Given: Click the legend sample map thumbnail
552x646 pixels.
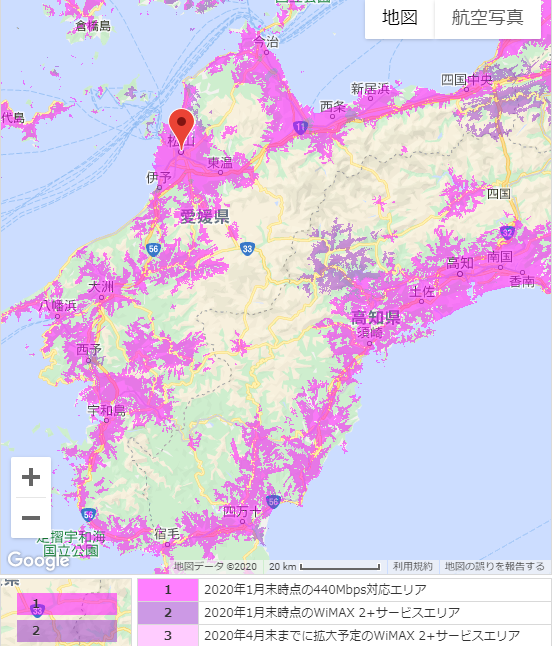Looking at the screenshot, I should [66, 612].
